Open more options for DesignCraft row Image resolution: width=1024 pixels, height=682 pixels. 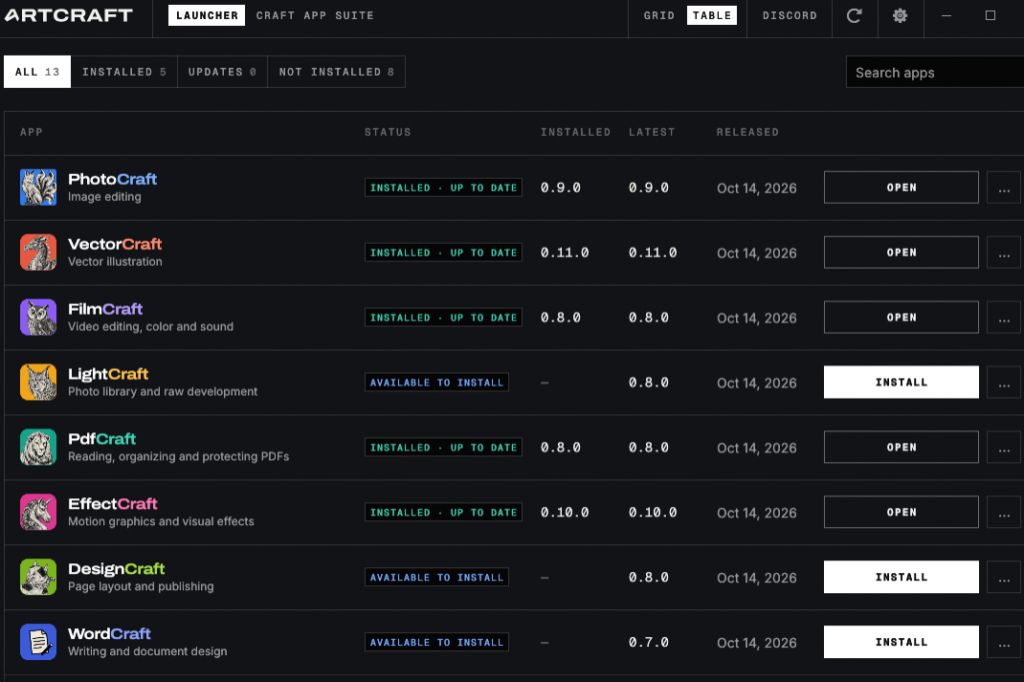click(1004, 577)
